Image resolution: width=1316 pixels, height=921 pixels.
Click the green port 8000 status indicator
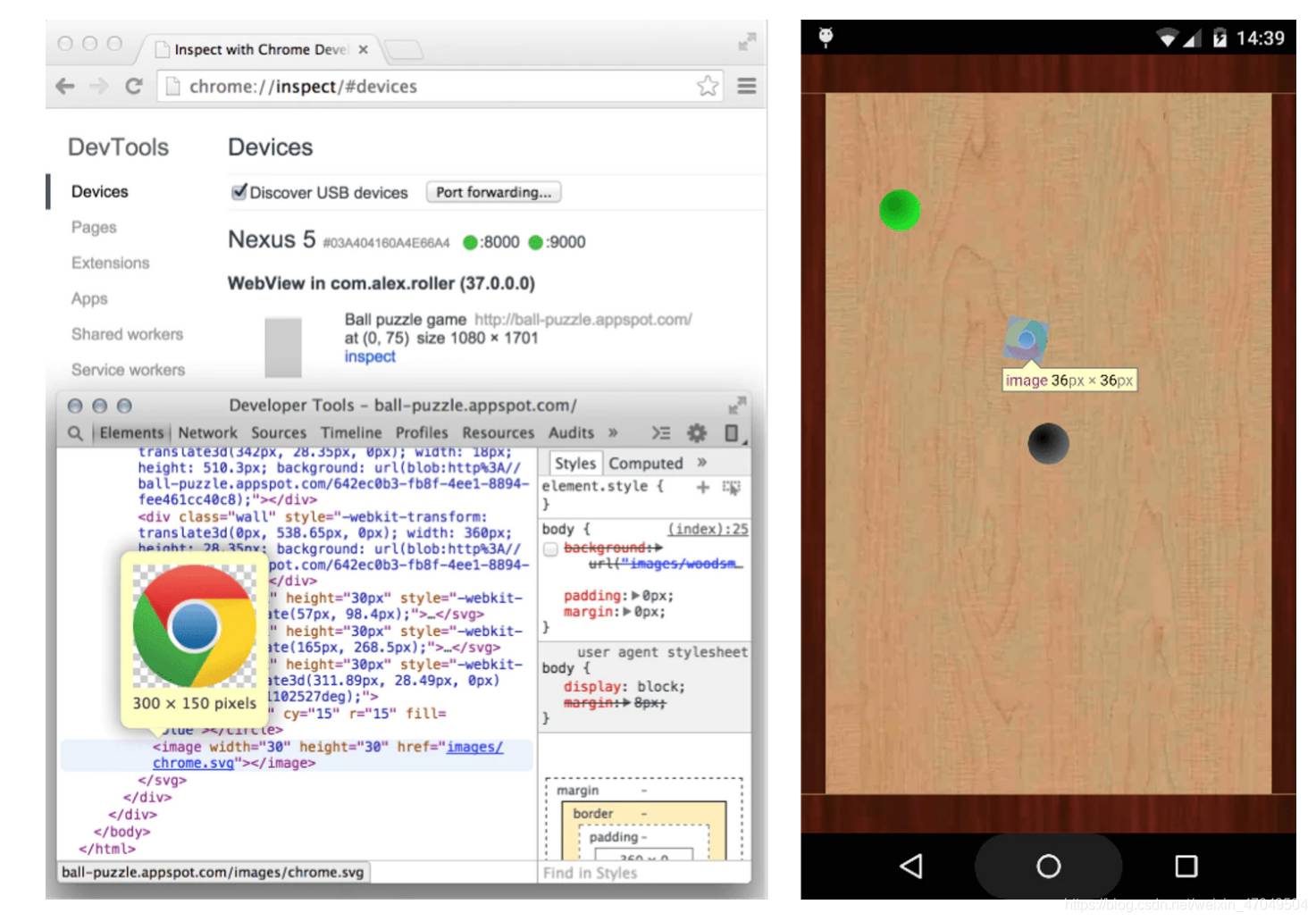click(470, 242)
